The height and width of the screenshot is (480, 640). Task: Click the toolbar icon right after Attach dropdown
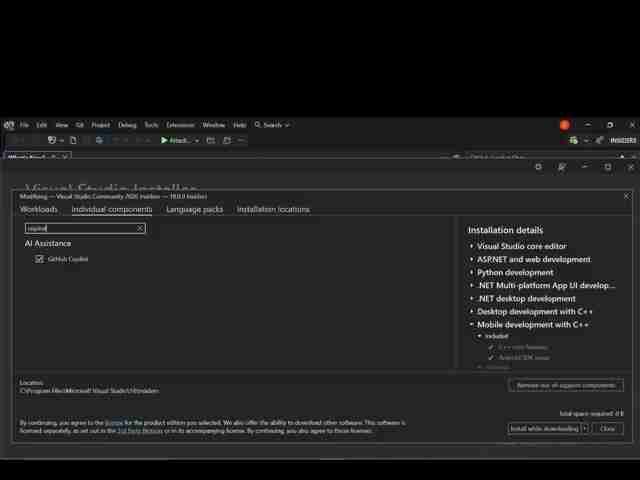(x=211, y=140)
